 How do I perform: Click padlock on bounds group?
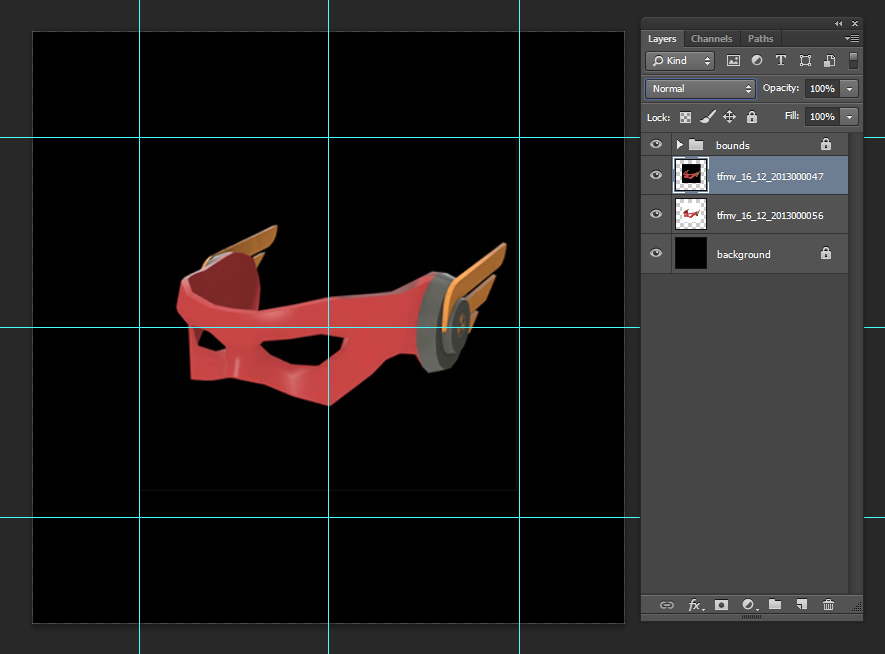pos(826,144)
